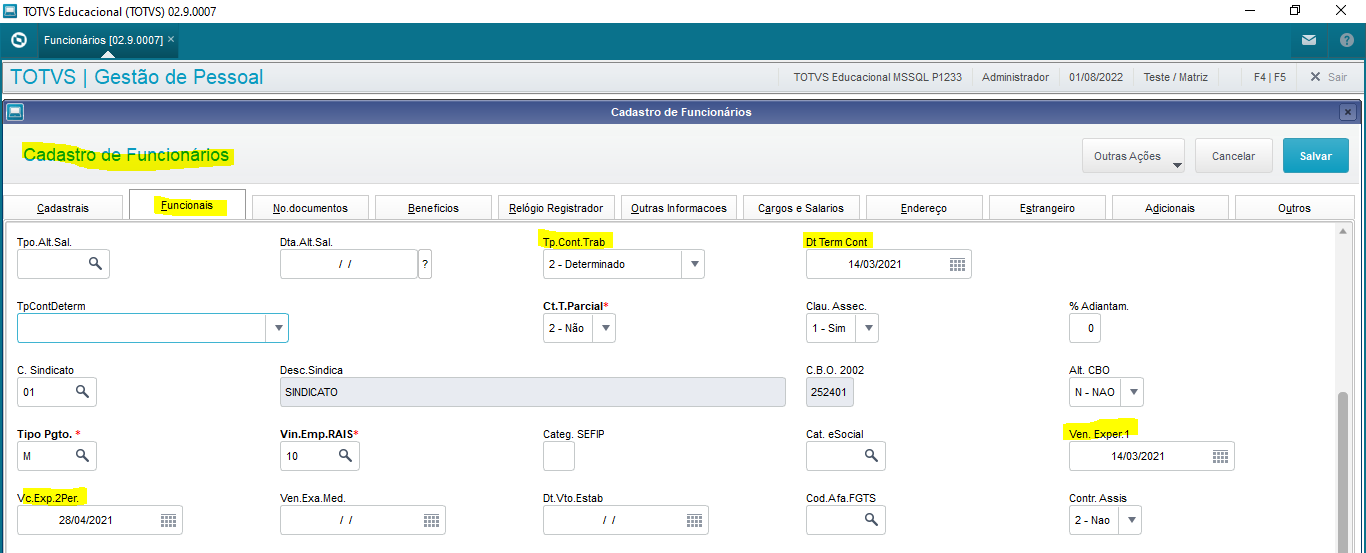
Task: Switch to the Endereço tab
Action: (924, 208)
